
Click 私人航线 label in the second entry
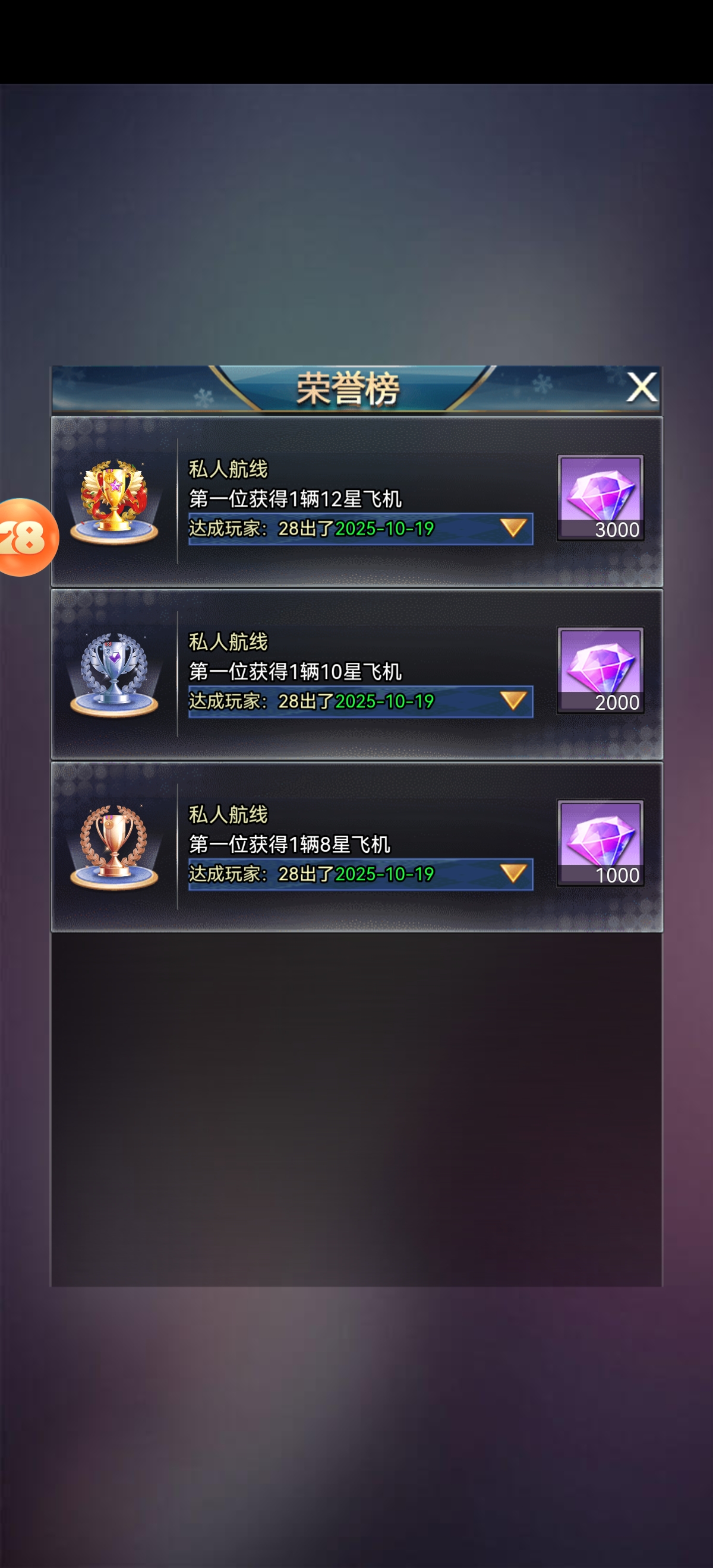coord(228,641)
